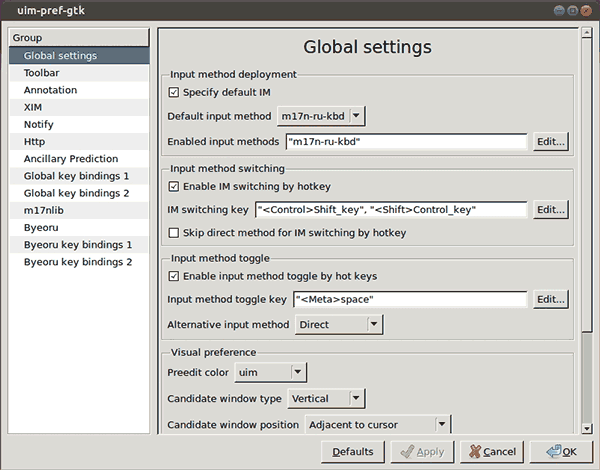The width and height of the screenshot is (600, 470).
Task: Open Candidate window type dropdown
Action: 326,398
